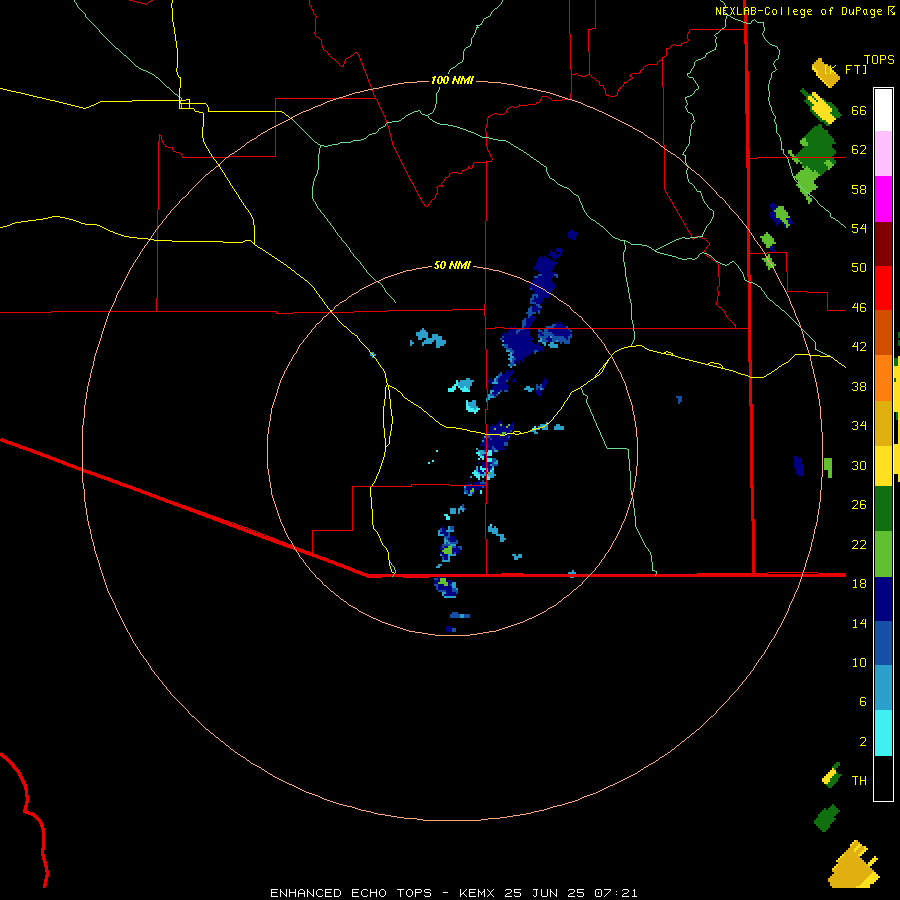Click the legend value 58
The image size is (900, 900).
coord(859,189)
